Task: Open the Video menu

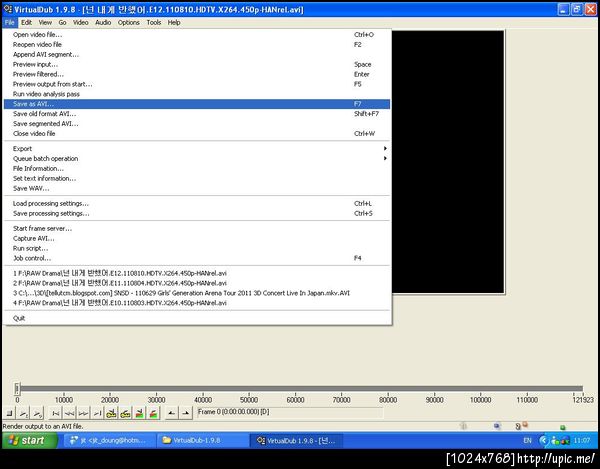Action: pyautogui.click(x=81, y=23)
